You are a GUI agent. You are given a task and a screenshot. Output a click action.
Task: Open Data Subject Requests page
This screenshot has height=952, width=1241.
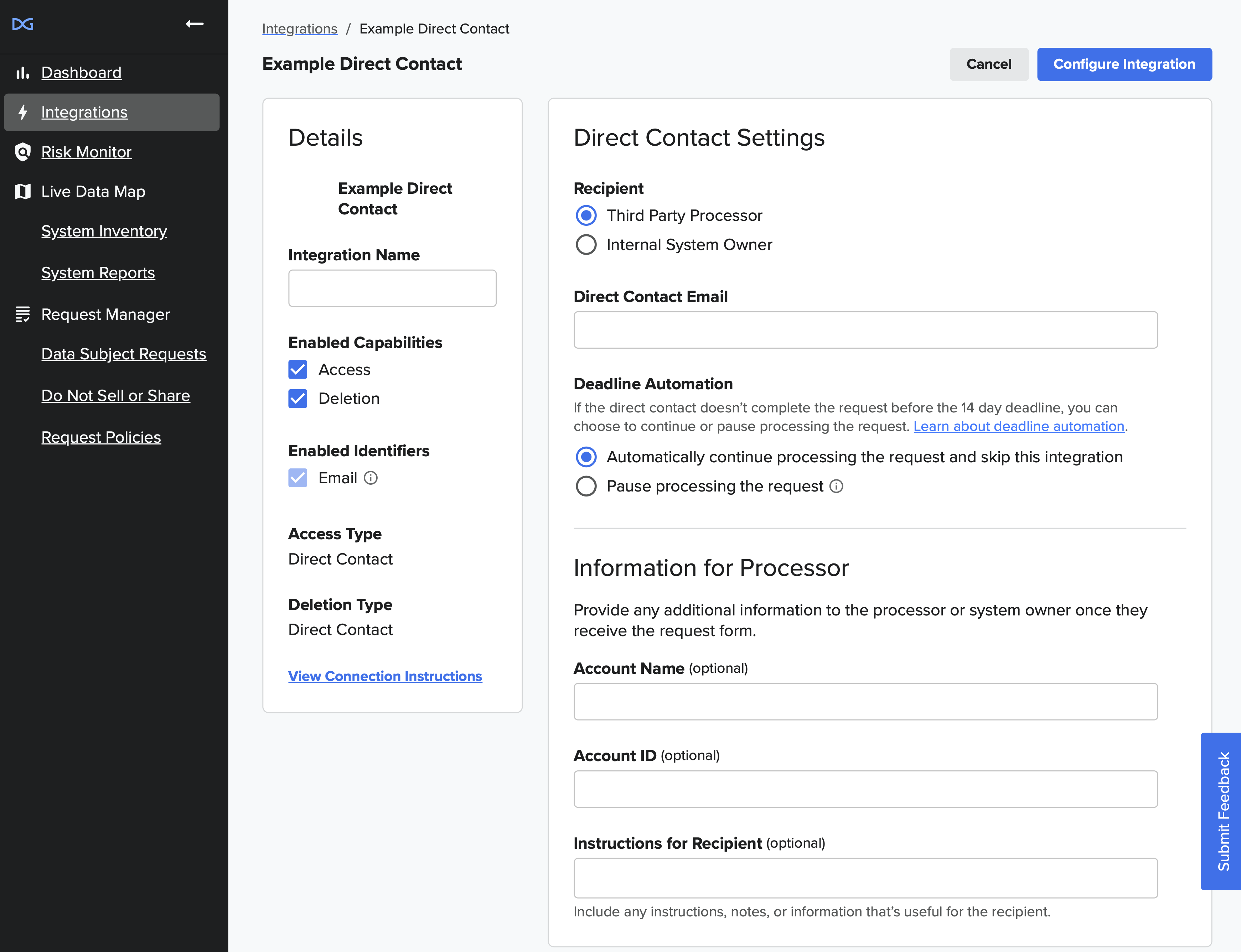tap(124, 354)
